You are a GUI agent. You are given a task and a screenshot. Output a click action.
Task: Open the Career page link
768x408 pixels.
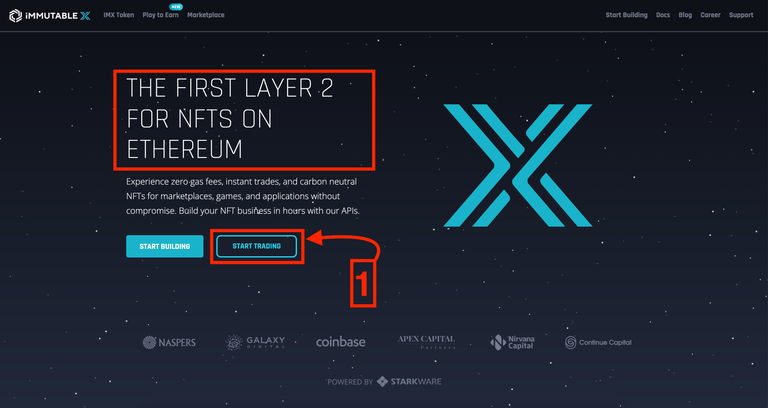point(710,15)
